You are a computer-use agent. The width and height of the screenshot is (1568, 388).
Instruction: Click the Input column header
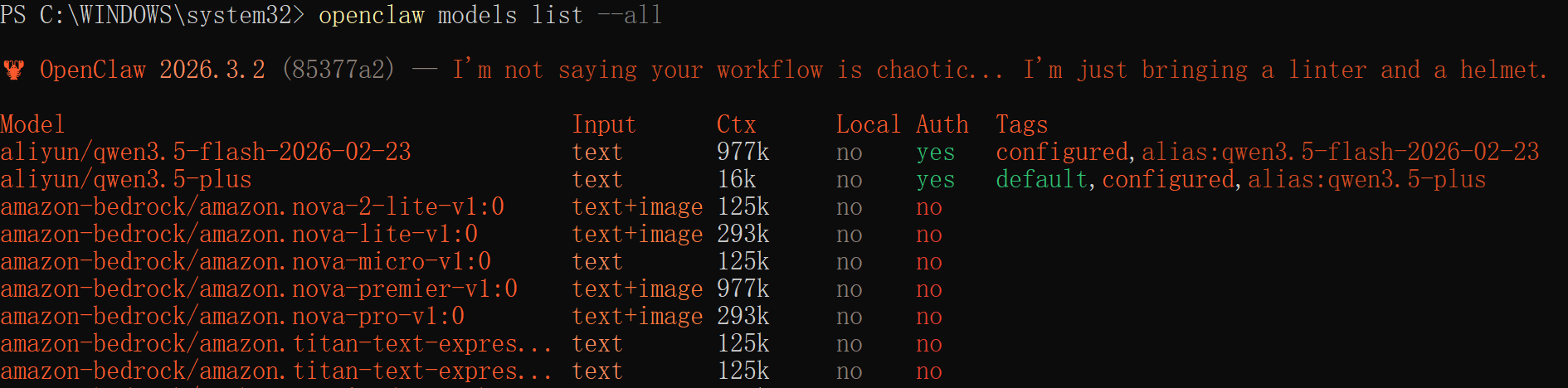click(x=603, y=125)
